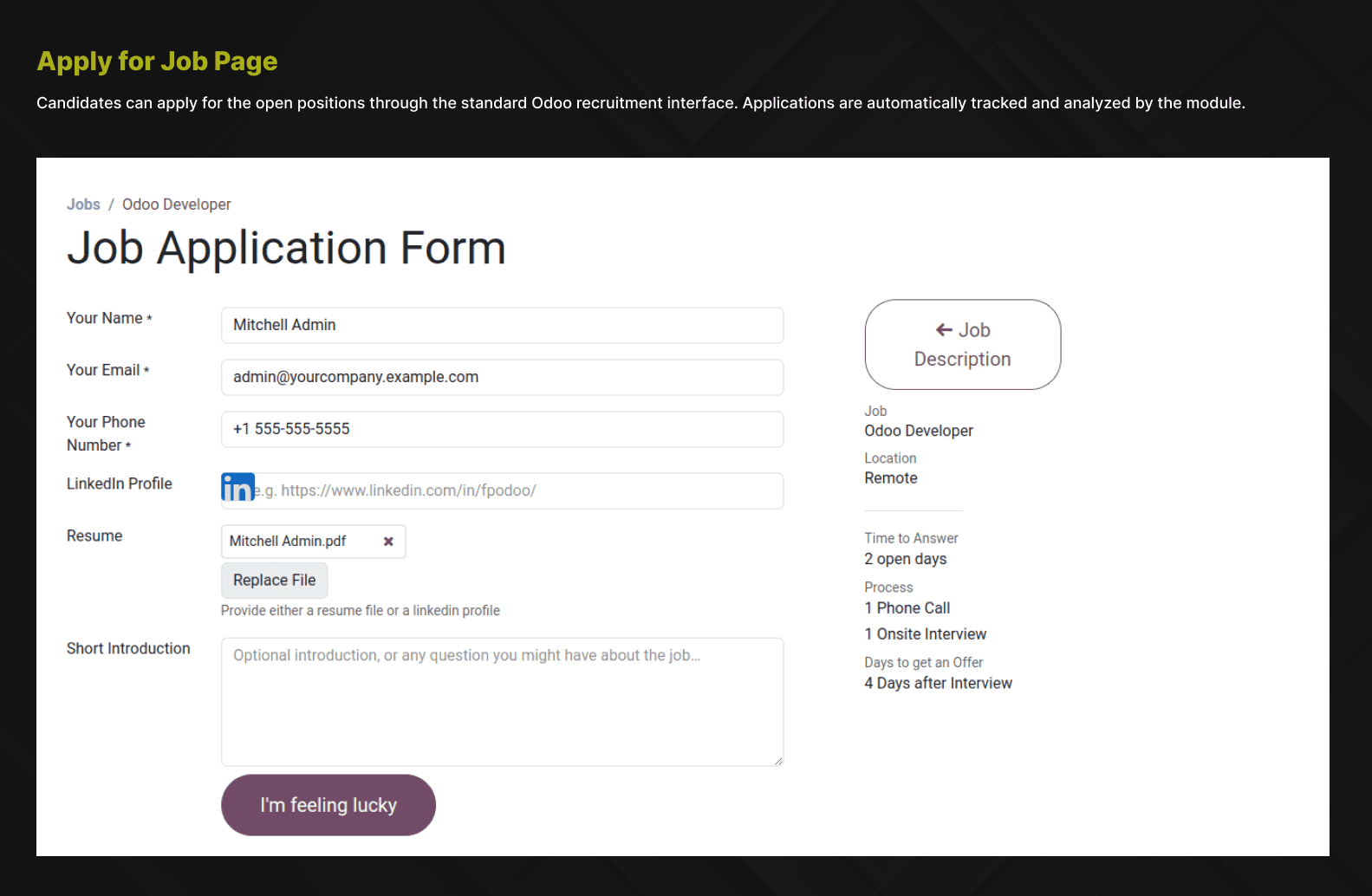Focus the Your Name input field
Image resolution: width=1372 pixels, height=896 pixels.
(x=502, y=325)
